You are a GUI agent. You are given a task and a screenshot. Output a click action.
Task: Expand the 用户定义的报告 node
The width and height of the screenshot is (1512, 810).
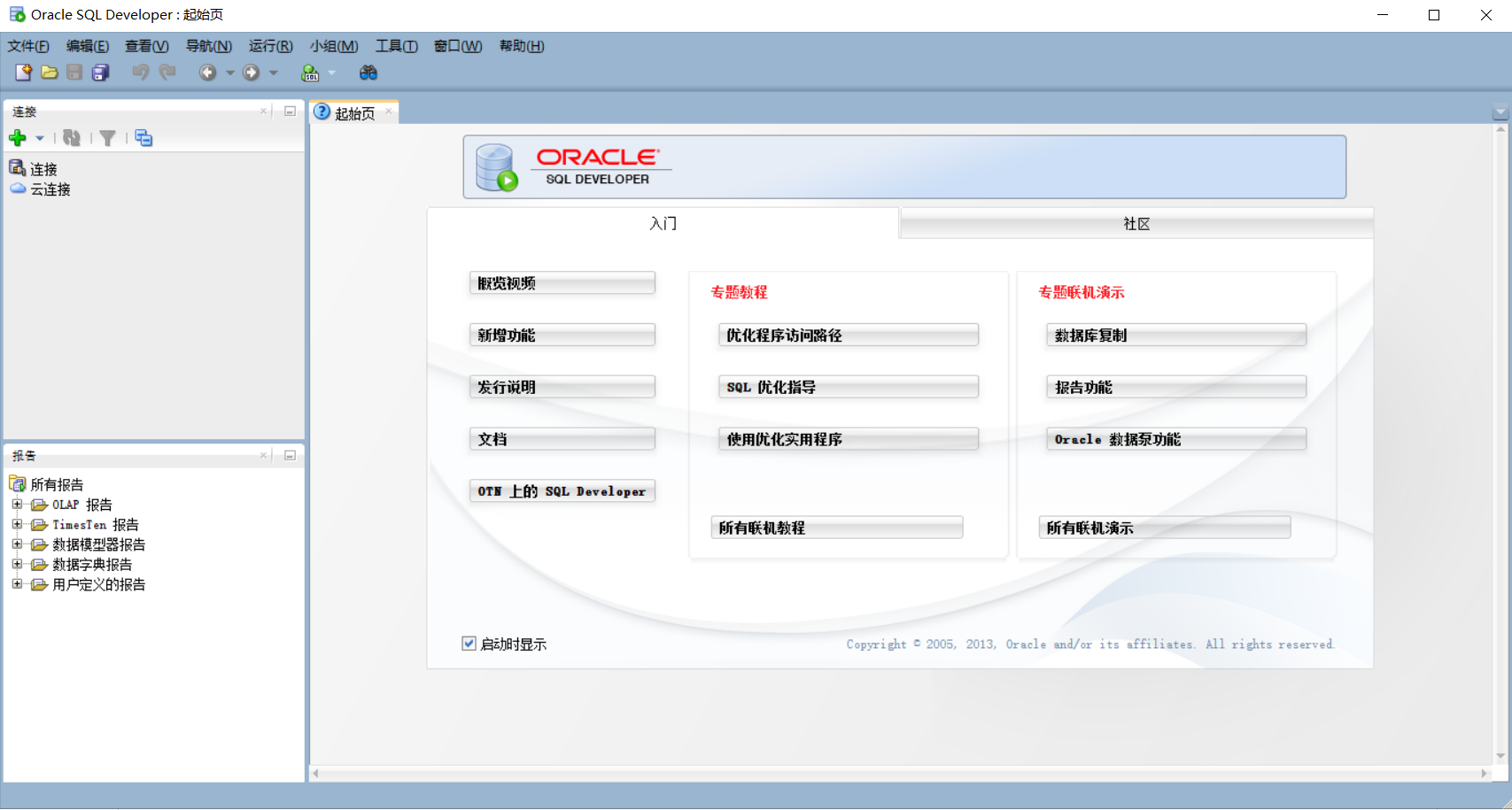tap(18, 584)
